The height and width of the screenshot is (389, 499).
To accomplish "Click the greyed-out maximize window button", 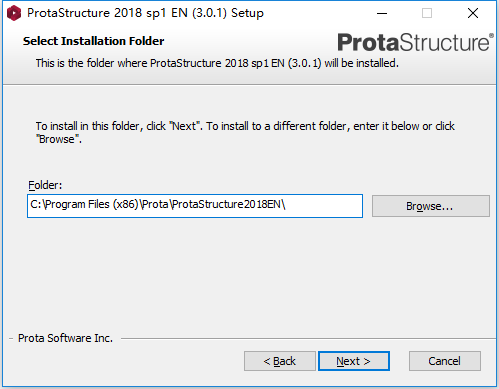I will click(x=427, y=13).
